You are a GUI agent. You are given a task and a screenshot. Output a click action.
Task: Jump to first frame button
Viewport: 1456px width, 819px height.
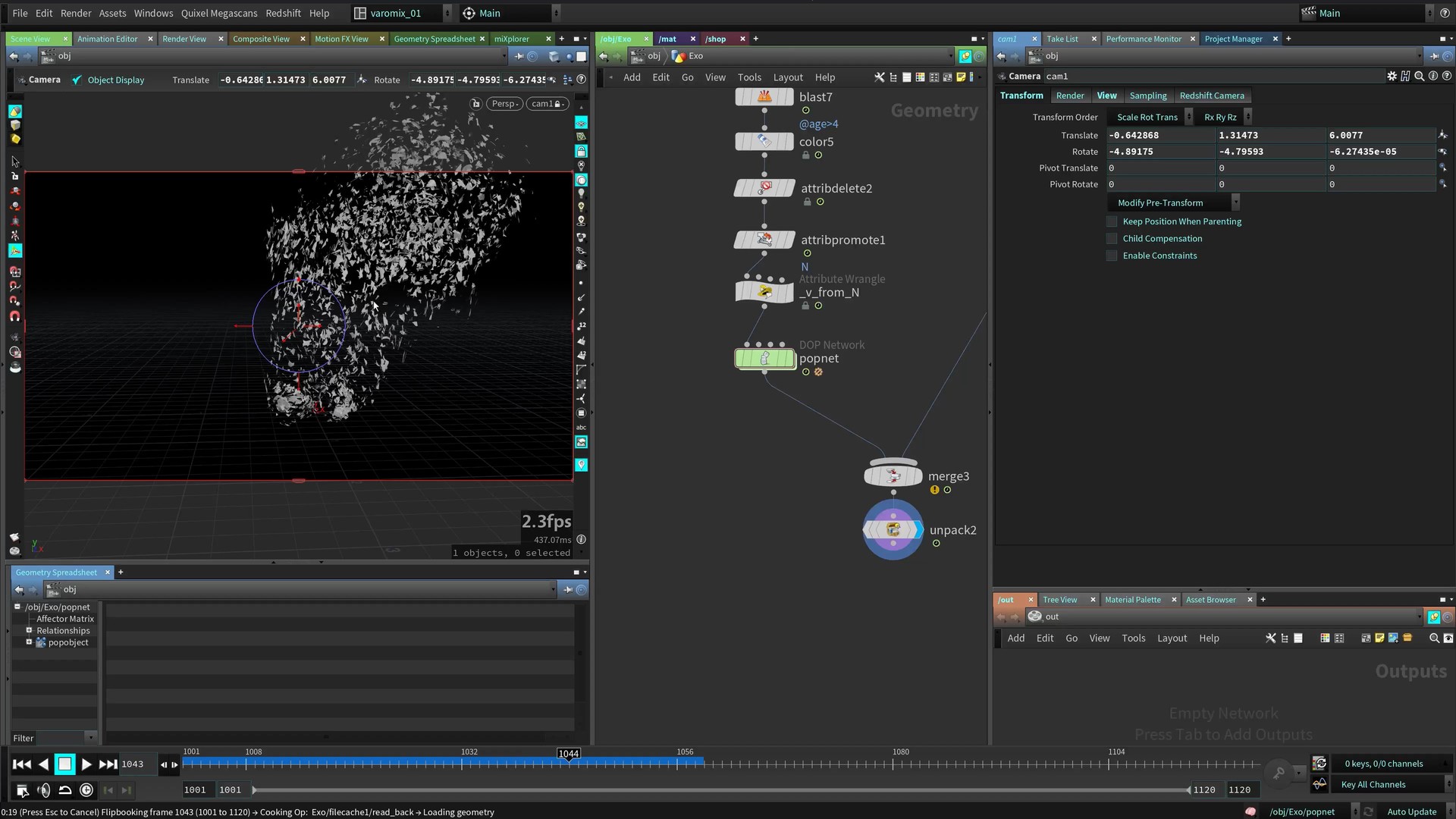tap(22, 764)
